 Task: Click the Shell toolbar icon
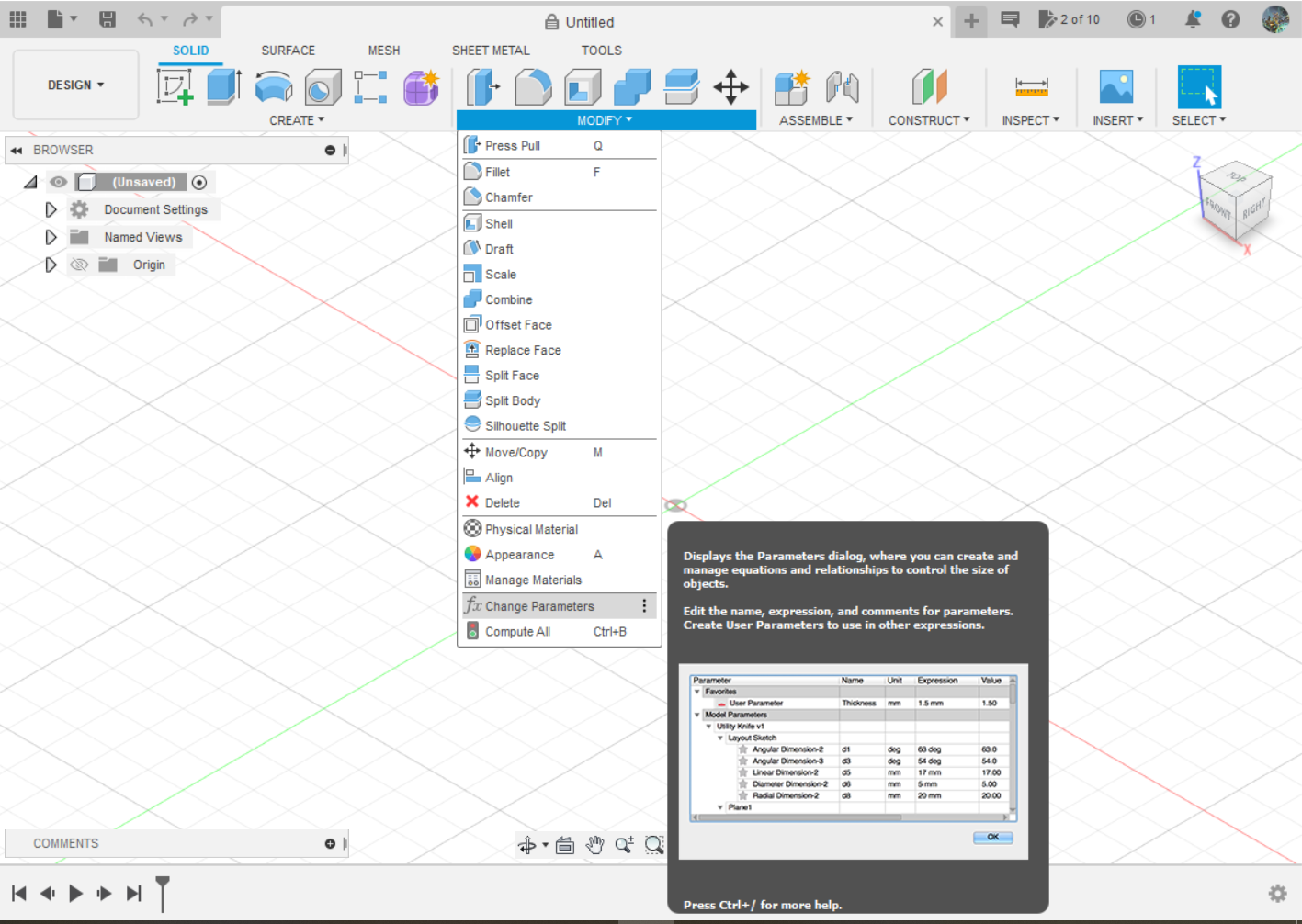(583, 87)
